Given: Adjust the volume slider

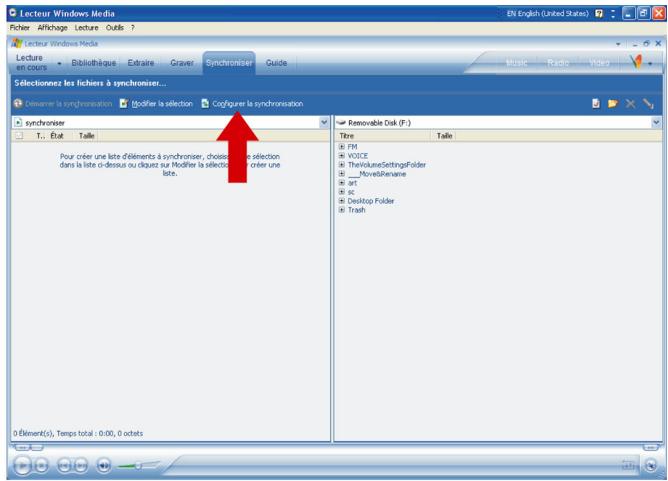Looking at the screenshot, I should [138, 466].
